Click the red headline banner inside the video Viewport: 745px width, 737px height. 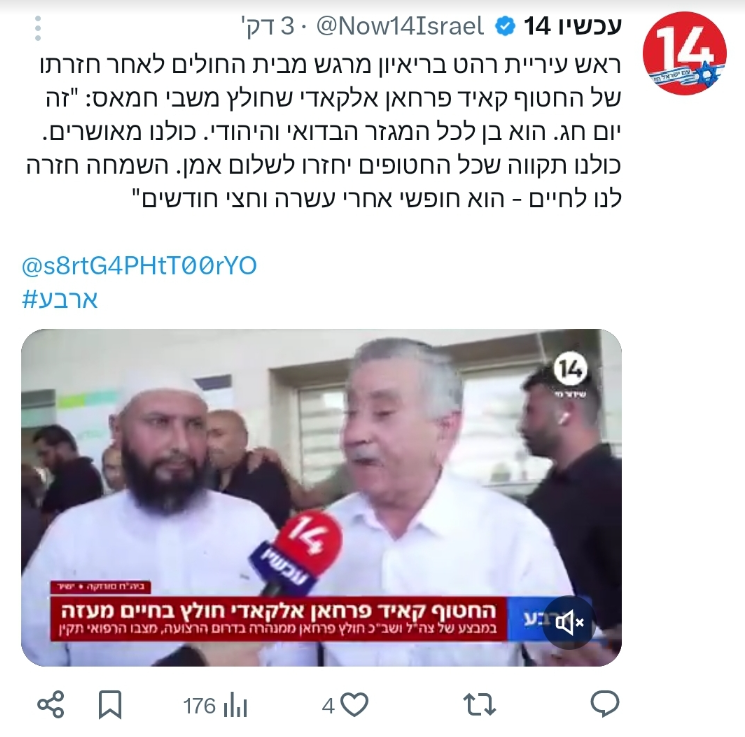278,619
